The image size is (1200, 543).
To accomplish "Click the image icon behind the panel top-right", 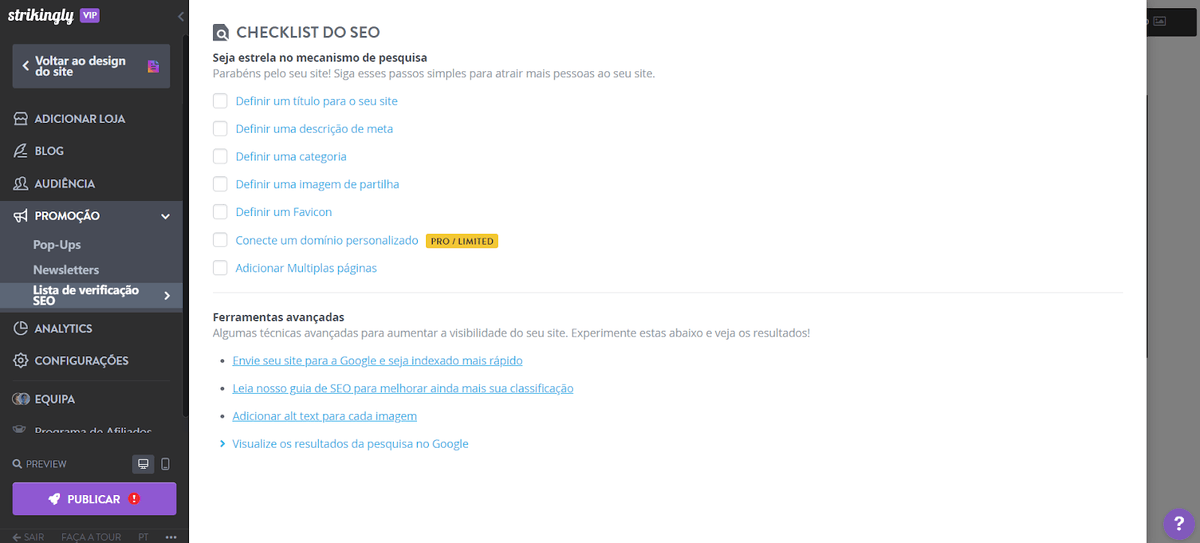I will (x=1160, y=20).
